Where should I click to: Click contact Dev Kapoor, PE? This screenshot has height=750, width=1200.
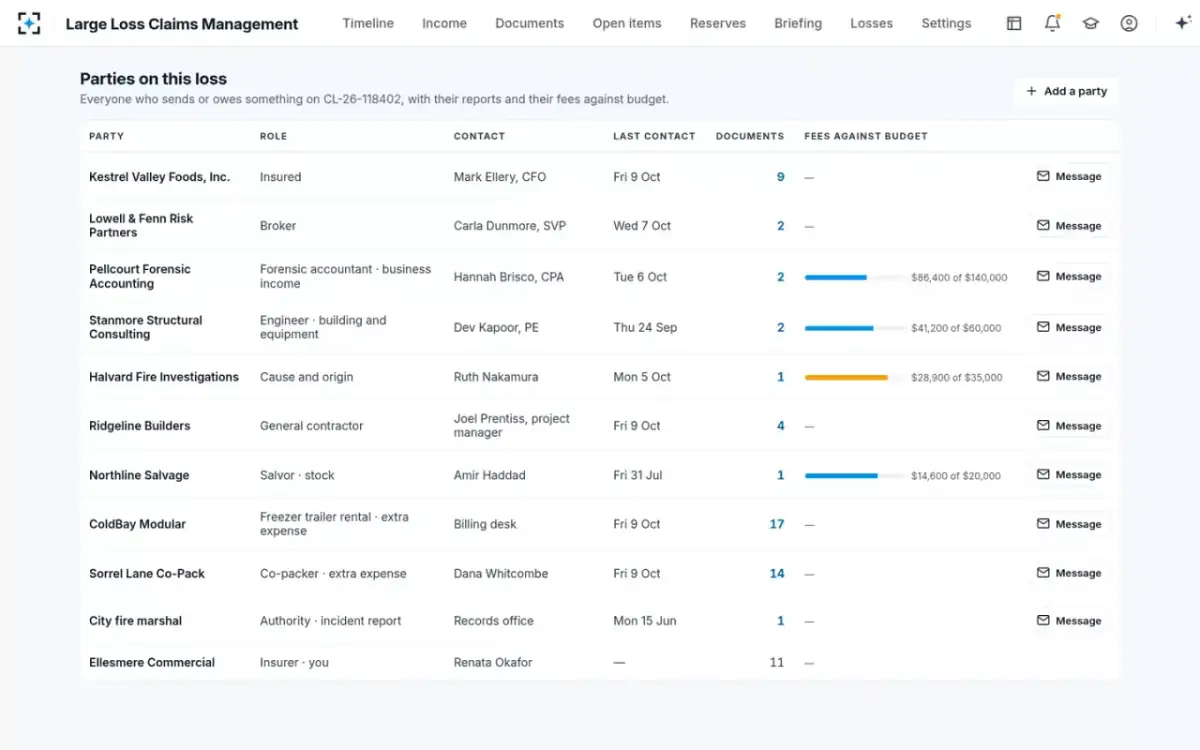496,328
